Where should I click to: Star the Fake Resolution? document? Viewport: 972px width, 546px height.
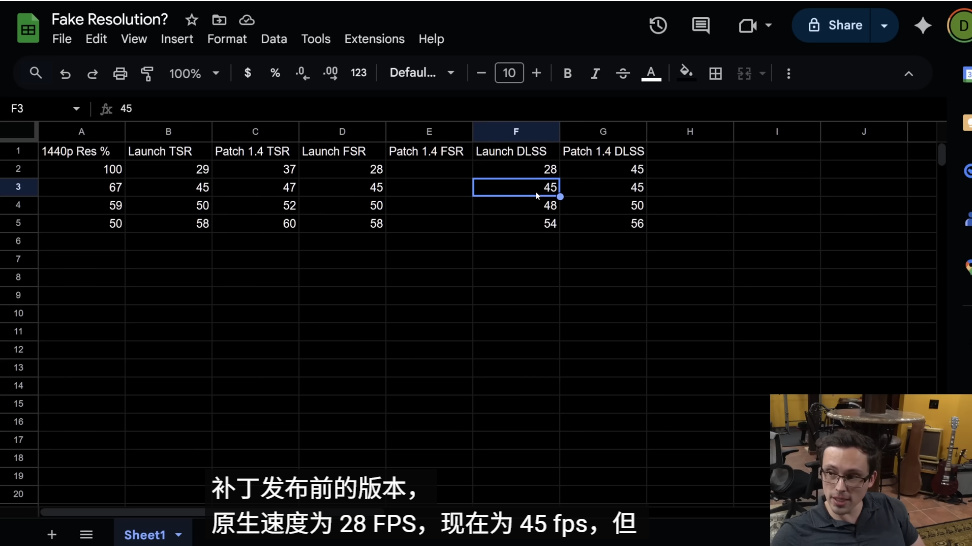192,20
